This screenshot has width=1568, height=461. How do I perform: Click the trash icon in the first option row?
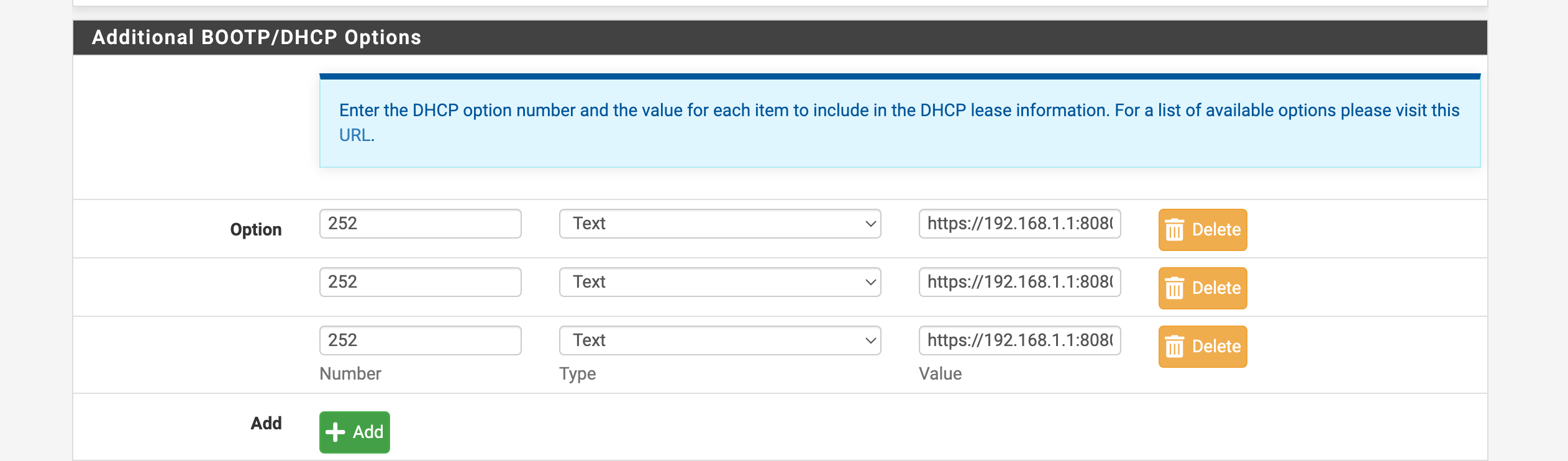[x=1174, y=230]
